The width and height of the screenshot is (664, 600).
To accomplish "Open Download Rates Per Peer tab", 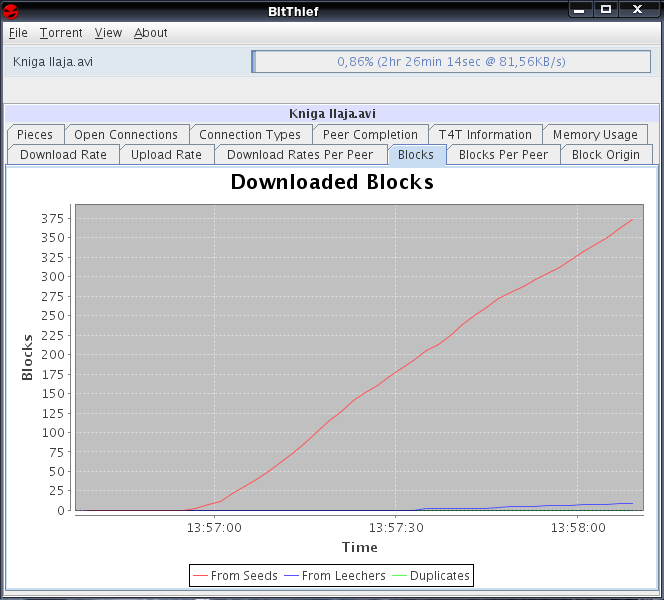I will point(300,155).
